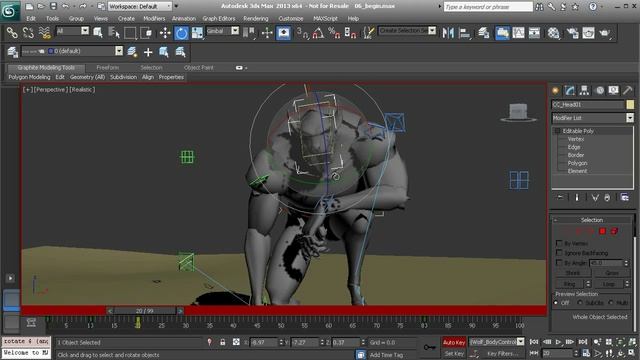Click the object color swatch beside name

(630, 104)
